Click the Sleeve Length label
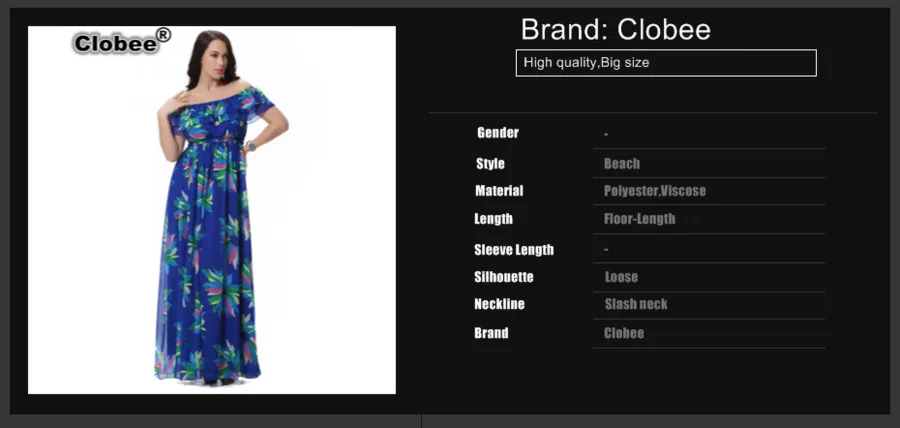Image resolution: width=900 pixels, height=428 pixels. 514,250
